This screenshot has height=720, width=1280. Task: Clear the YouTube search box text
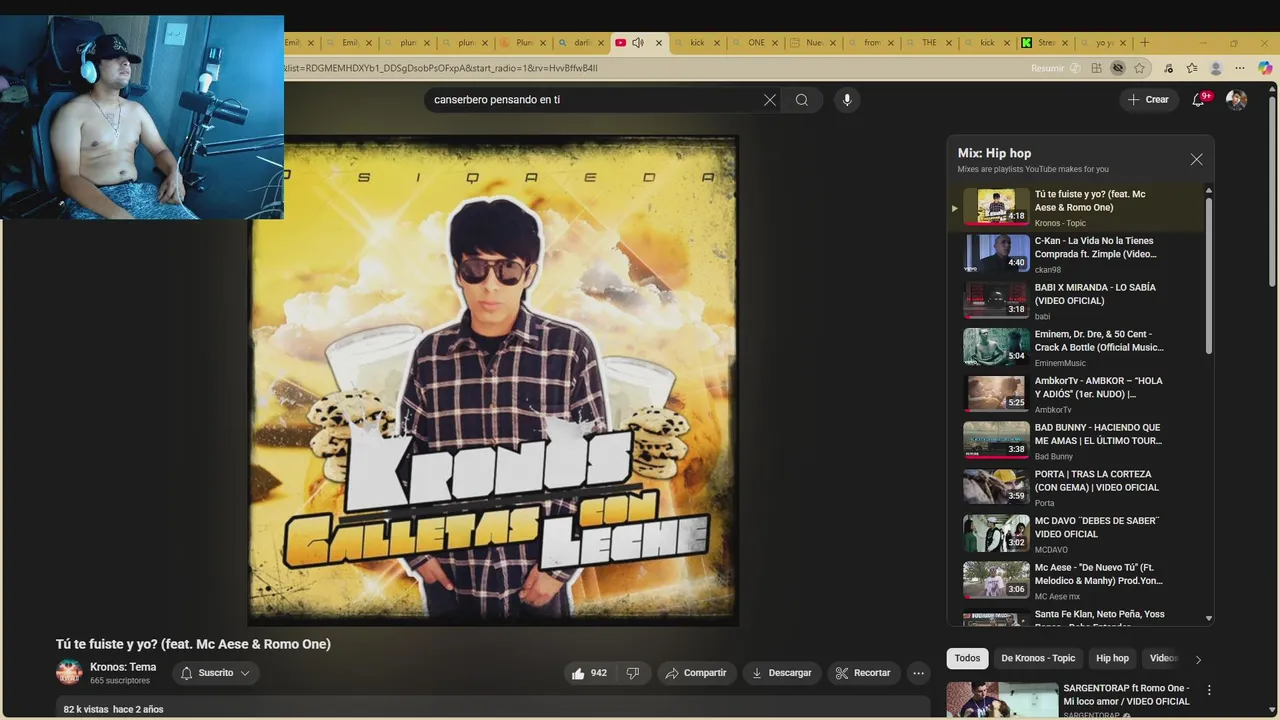770,100
